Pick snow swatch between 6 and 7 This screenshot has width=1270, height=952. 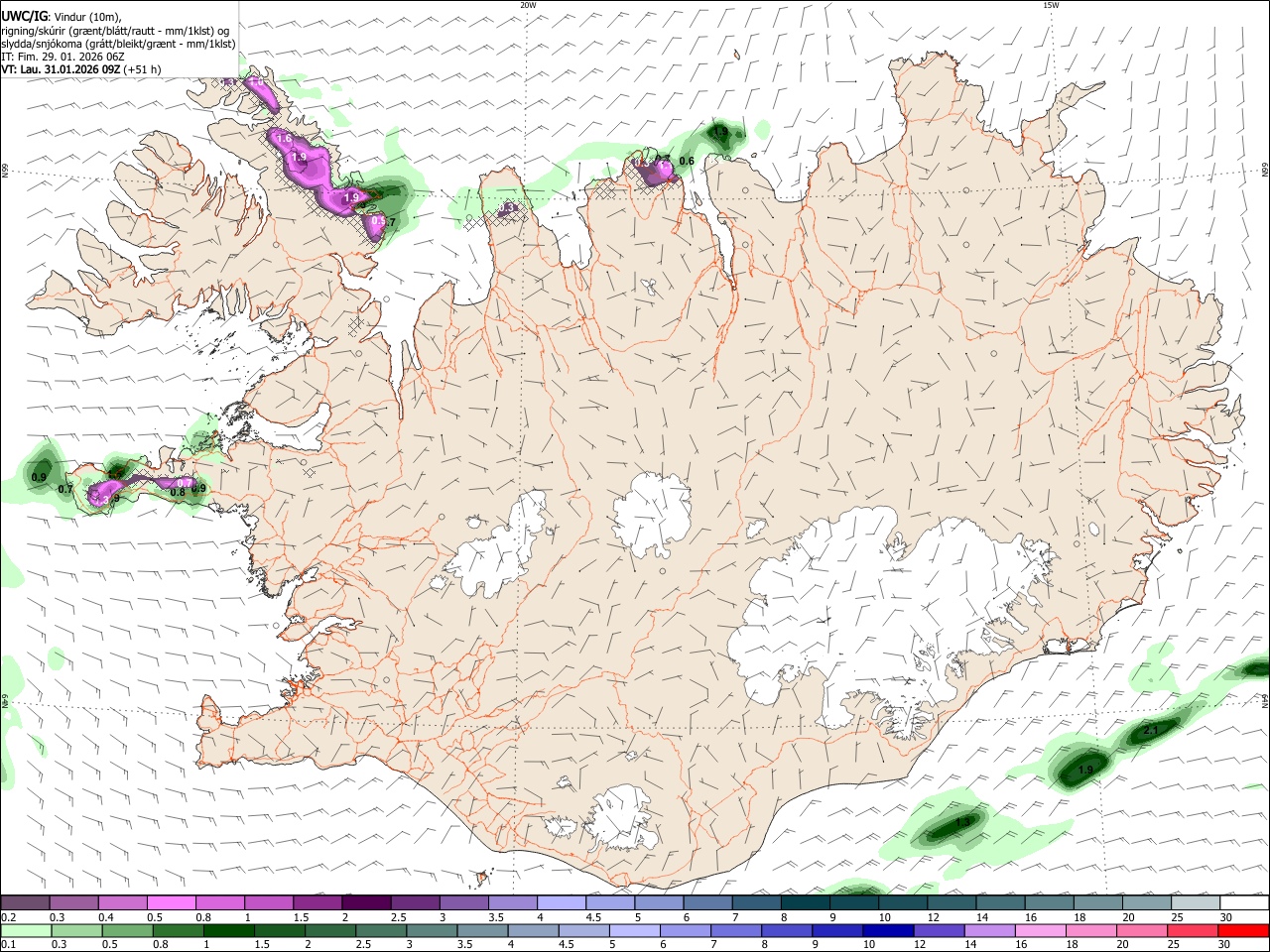point(707,902)
